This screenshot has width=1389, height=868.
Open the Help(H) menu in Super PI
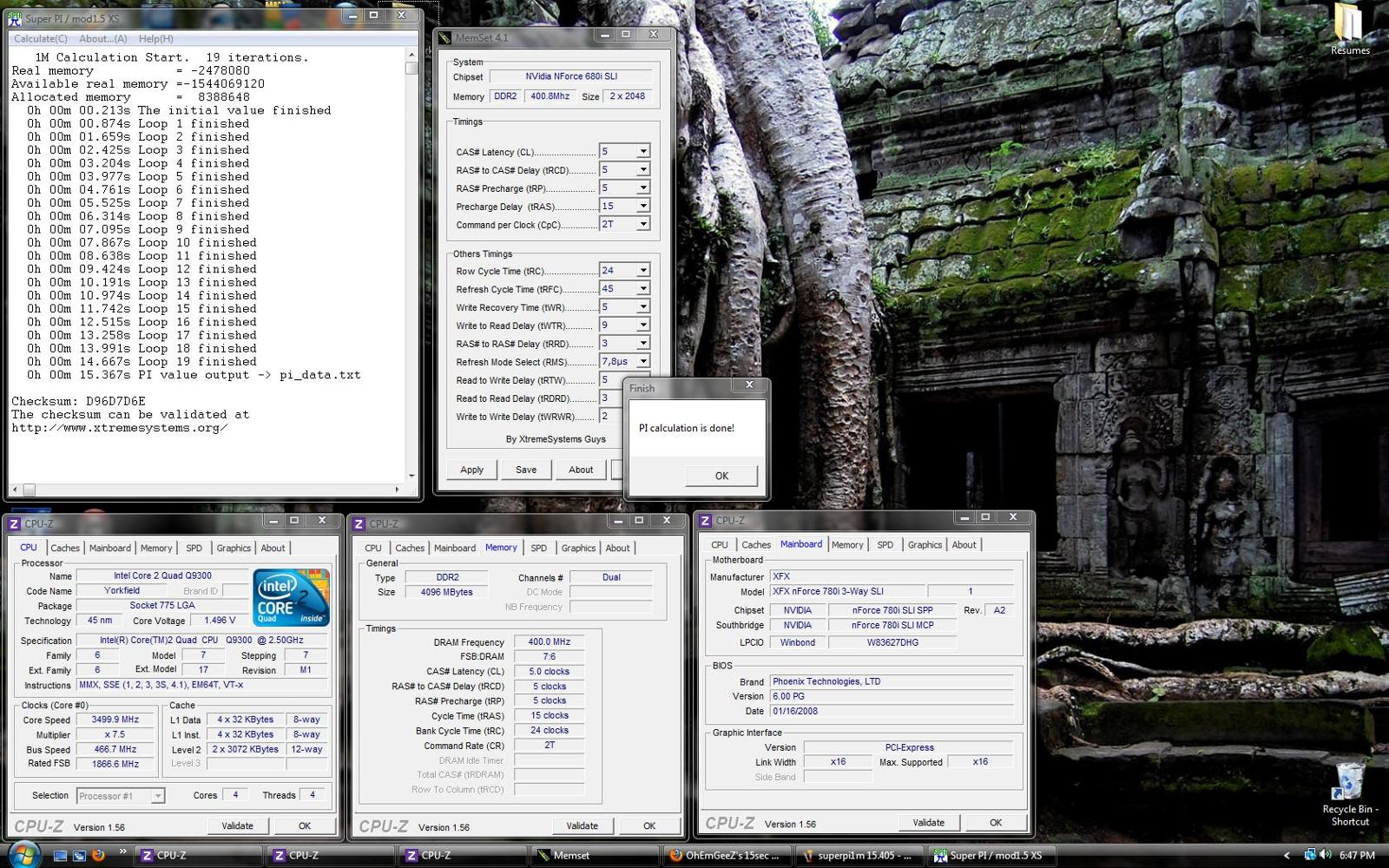[156, 38]
